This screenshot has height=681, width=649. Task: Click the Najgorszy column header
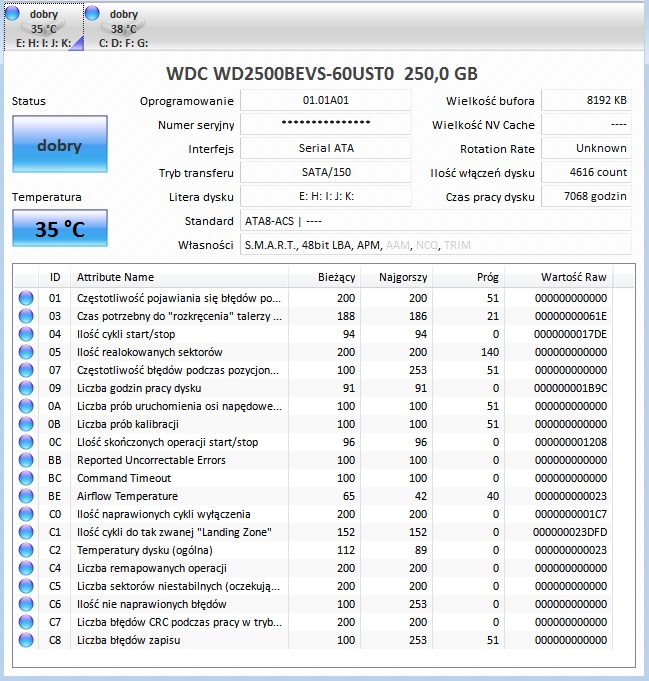pyautogui.click(x=397, y=277)
